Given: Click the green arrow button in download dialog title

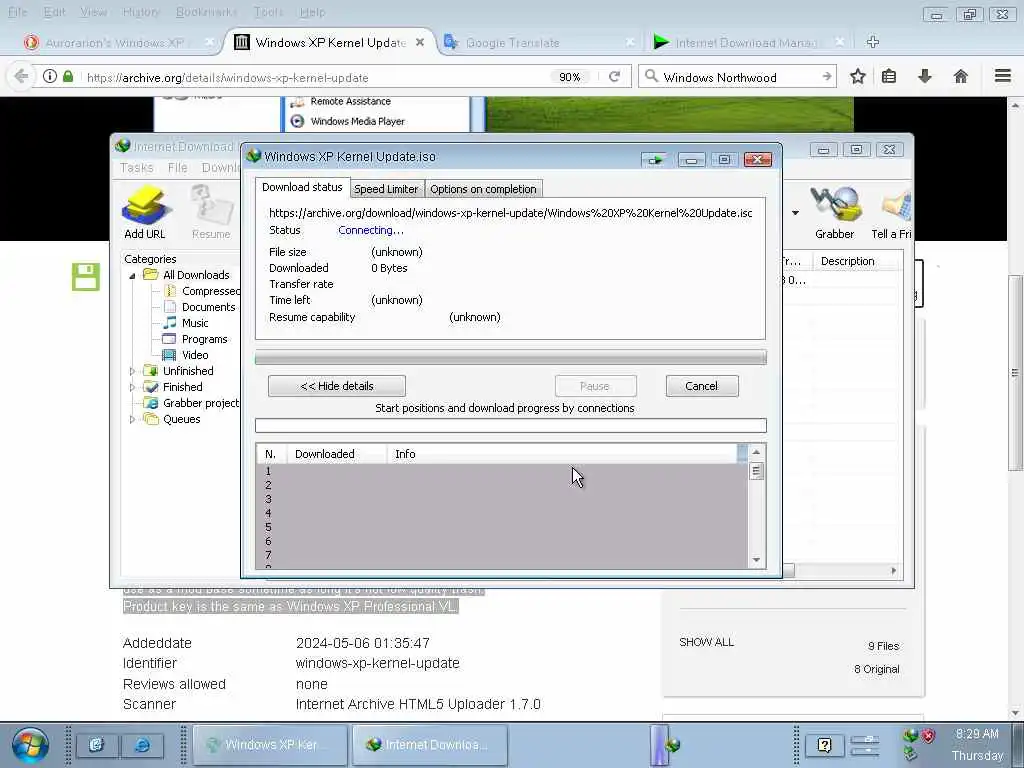Looking at the screenshot, I should 654,159.
